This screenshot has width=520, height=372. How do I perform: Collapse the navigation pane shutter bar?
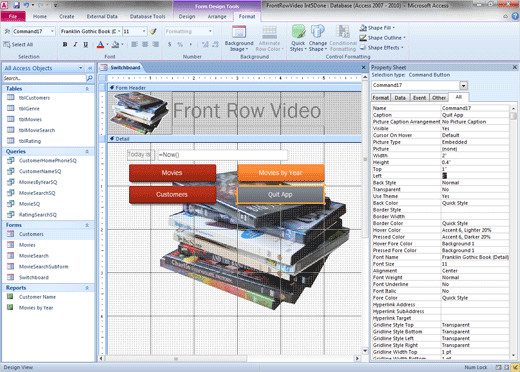pyautogui.click(x=90, y=68)
